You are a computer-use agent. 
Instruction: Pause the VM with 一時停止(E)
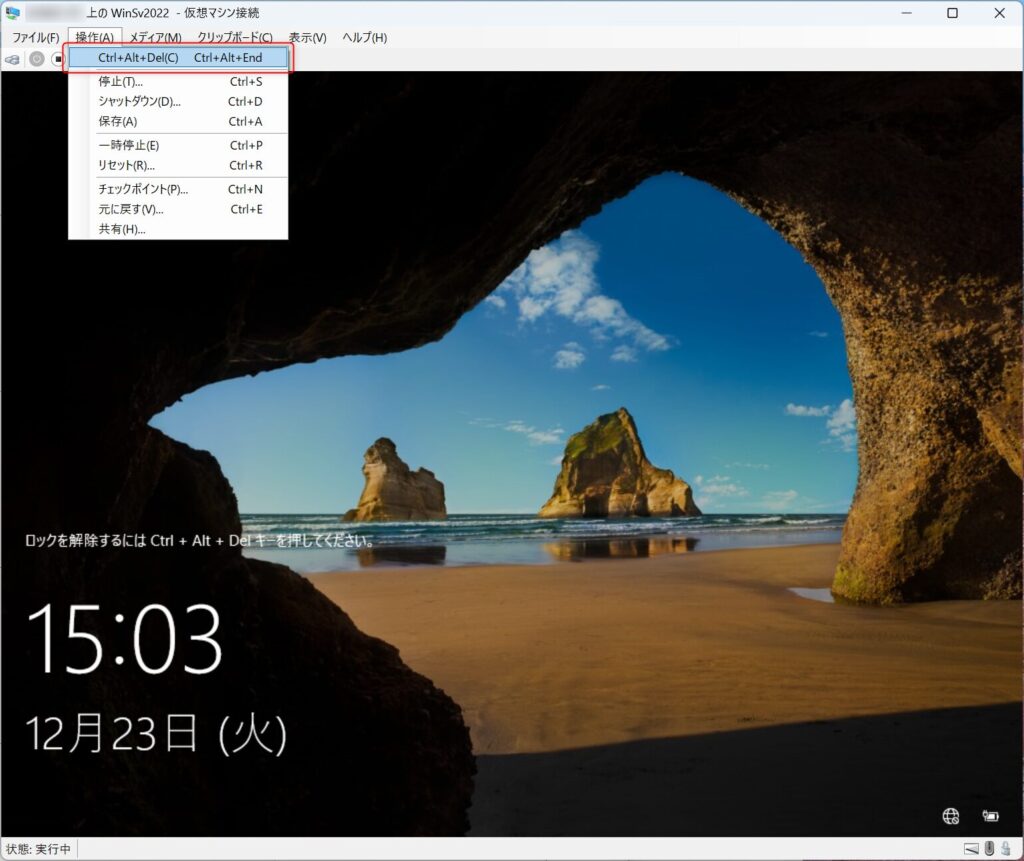[128, 146]
